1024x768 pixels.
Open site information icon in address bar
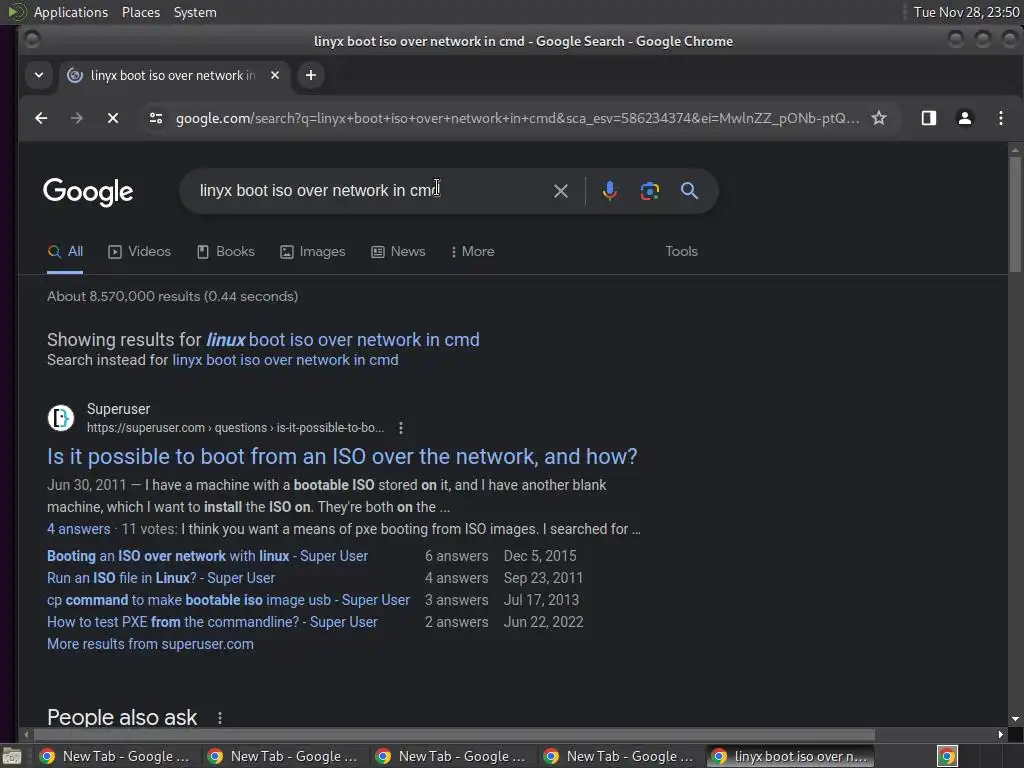click(x=155, y=118)
